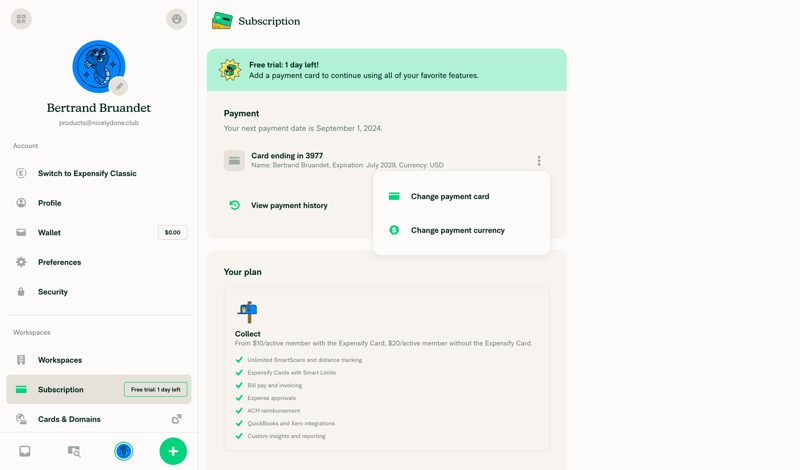The image size is (800, 470).
Task: Open the Workspaces menu item
Action: [98, 360]
